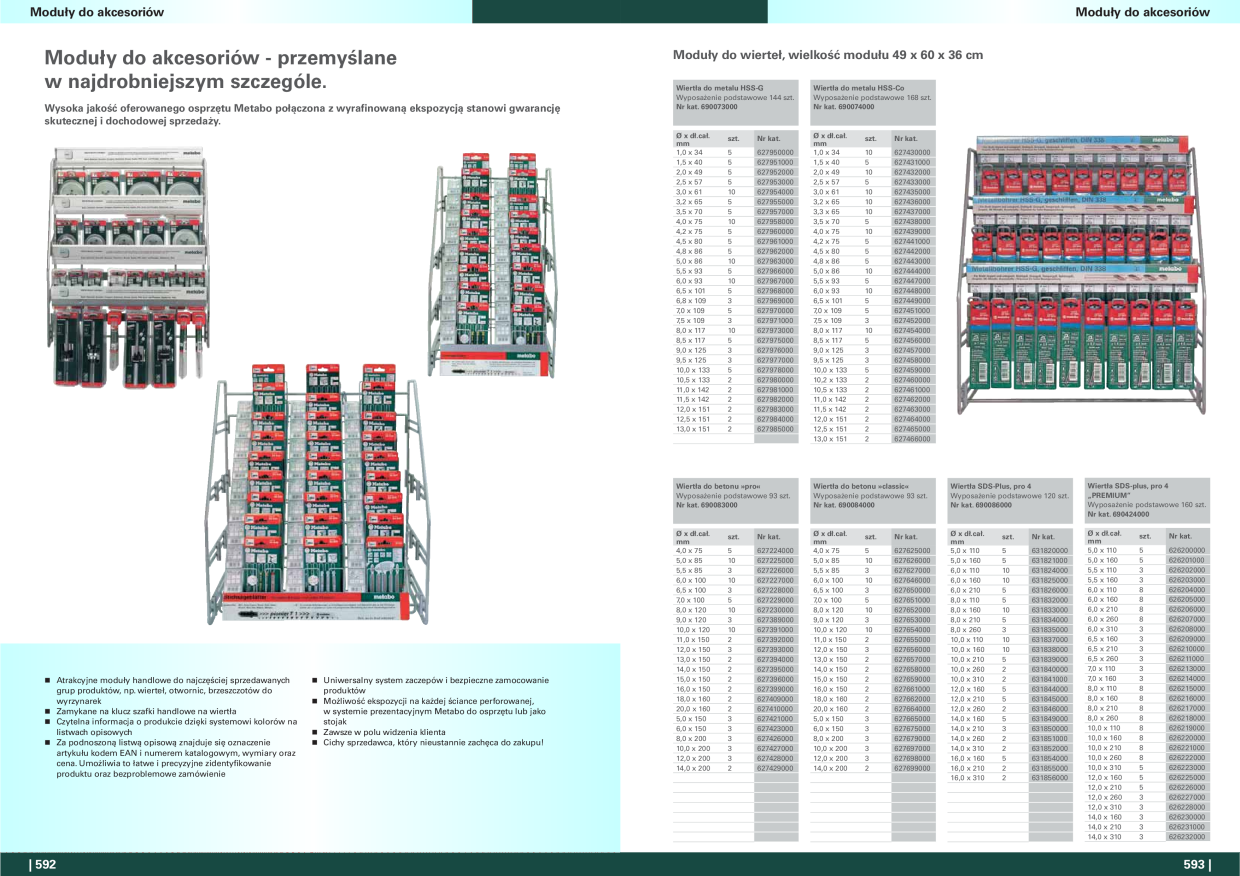Click bullet "Atrakcyjne moduły handlowe do najczęściej sprzedawanych"
Image resolution: width=1240 pixels, height=876 pixels.
tap(173, 680)
